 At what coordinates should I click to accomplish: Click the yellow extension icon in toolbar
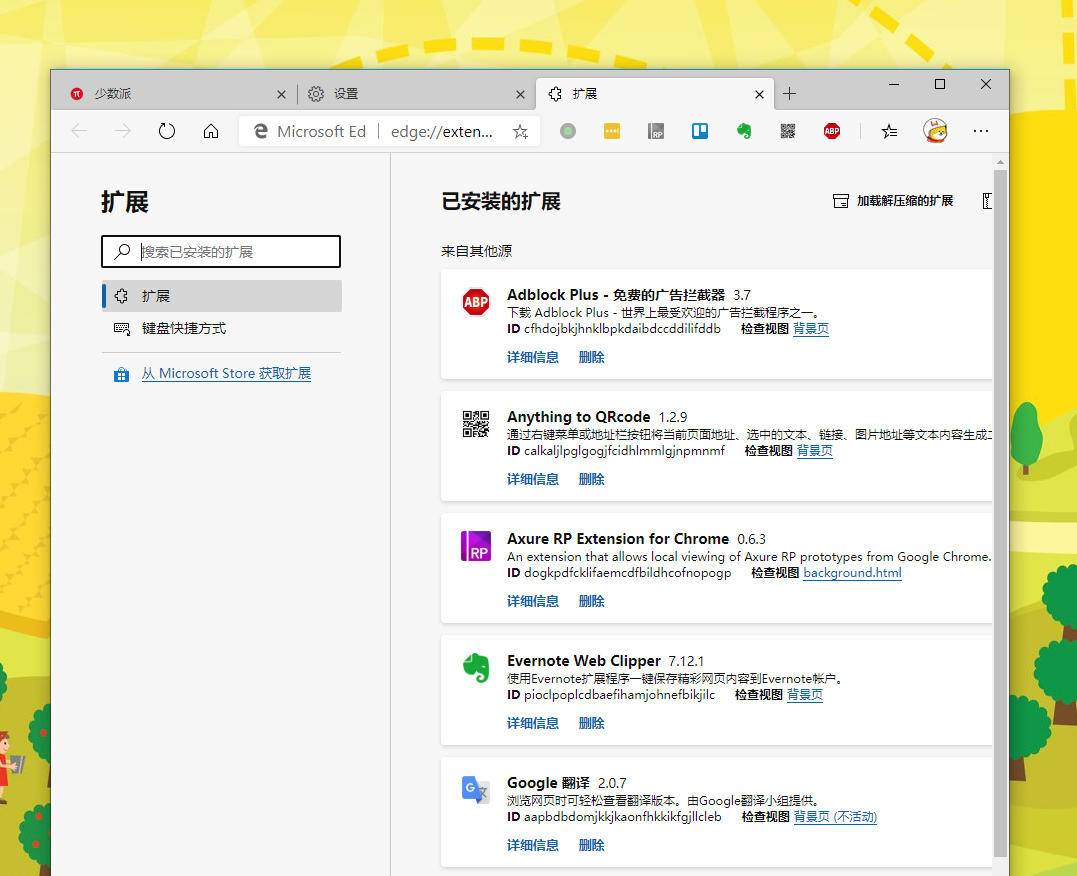coord(611,131)
